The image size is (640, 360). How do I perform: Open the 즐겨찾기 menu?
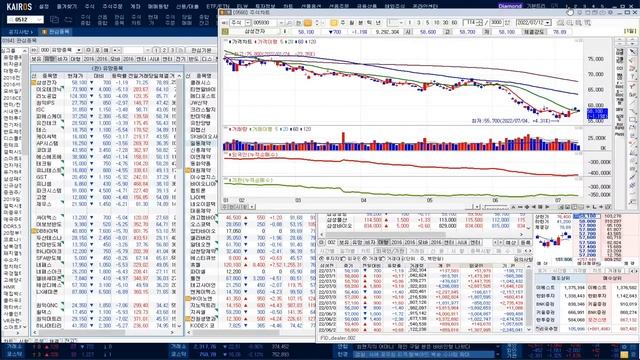pos(67,7)
